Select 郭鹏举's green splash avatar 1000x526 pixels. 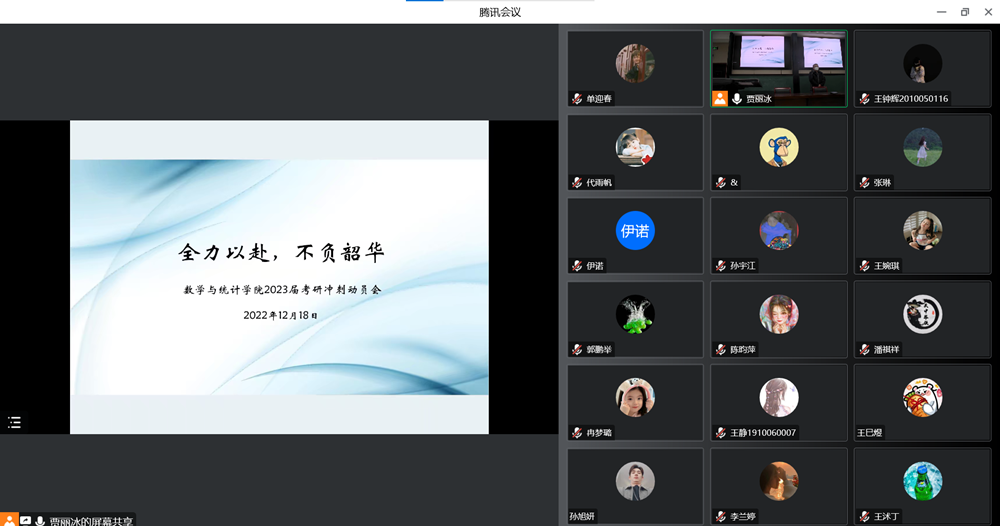tap(635, 314)
